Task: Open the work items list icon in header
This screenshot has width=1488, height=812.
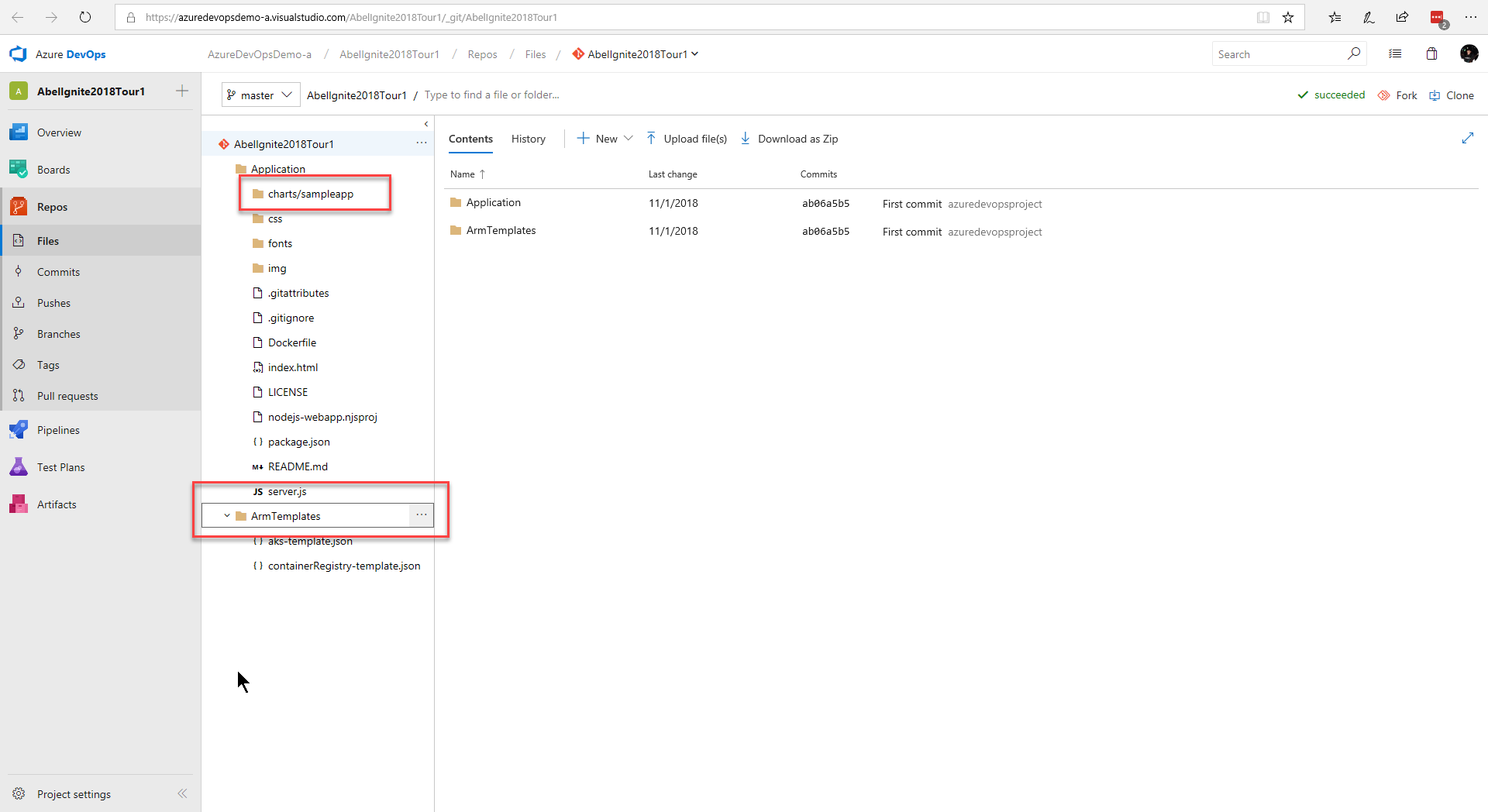Action: (1395, 53)
